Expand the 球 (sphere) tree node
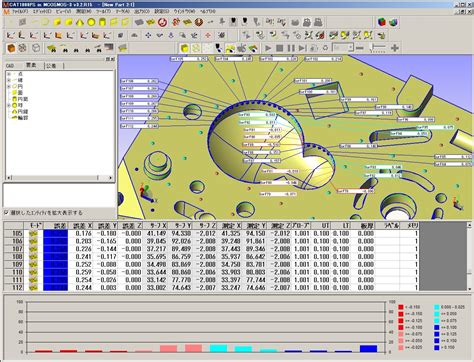474x362 pixels. point(9,105)
